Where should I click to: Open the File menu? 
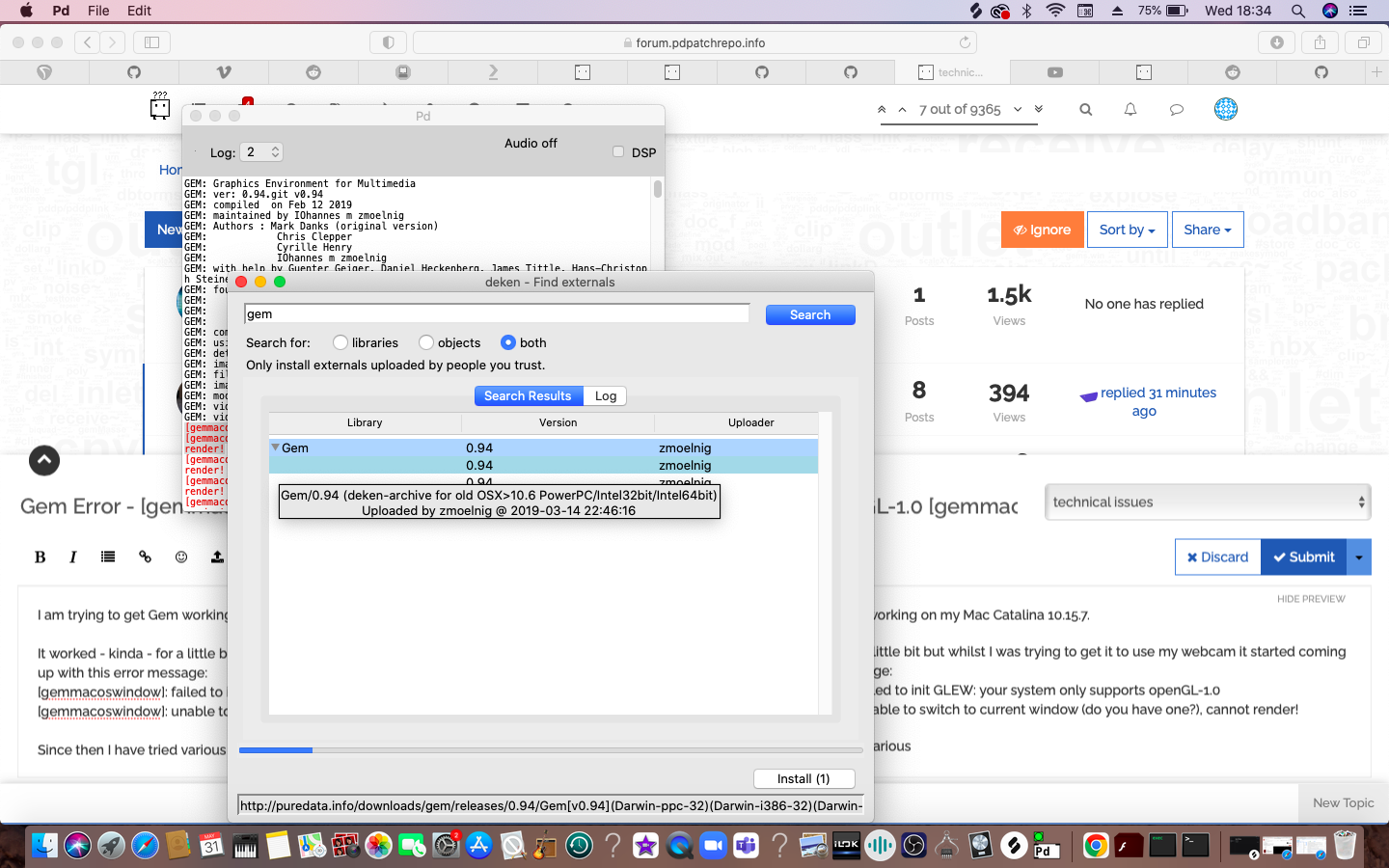pyautogui.click(x=98, y=11)
